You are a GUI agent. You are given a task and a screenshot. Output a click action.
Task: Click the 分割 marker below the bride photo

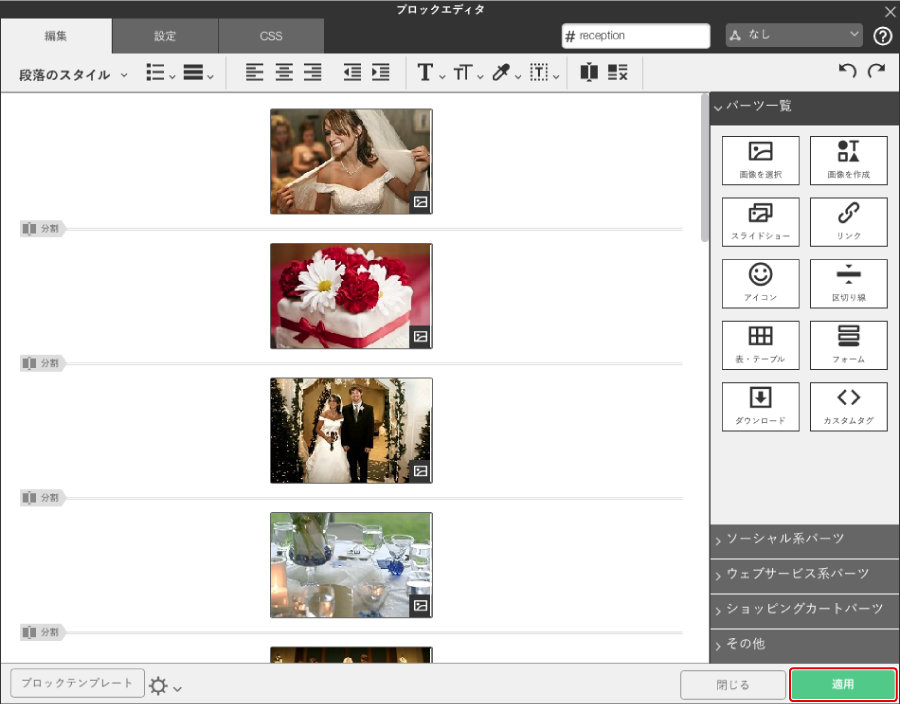pyautogui.click(x=42, y=229)
